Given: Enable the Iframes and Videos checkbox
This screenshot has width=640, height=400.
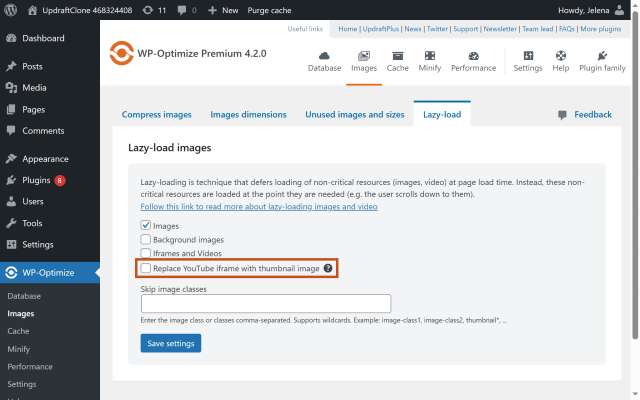Looking at the screenshot, I should pyautogui.click(x=146, y=253).
